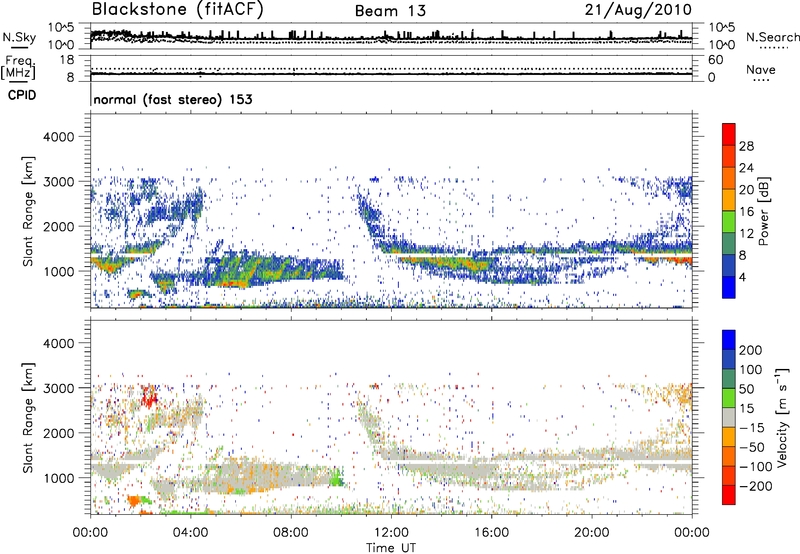The image size is (800, 554).
Task: Click the "24" tick on the Power colorbar
Action: pyautogui.click(x=746, y=168)
